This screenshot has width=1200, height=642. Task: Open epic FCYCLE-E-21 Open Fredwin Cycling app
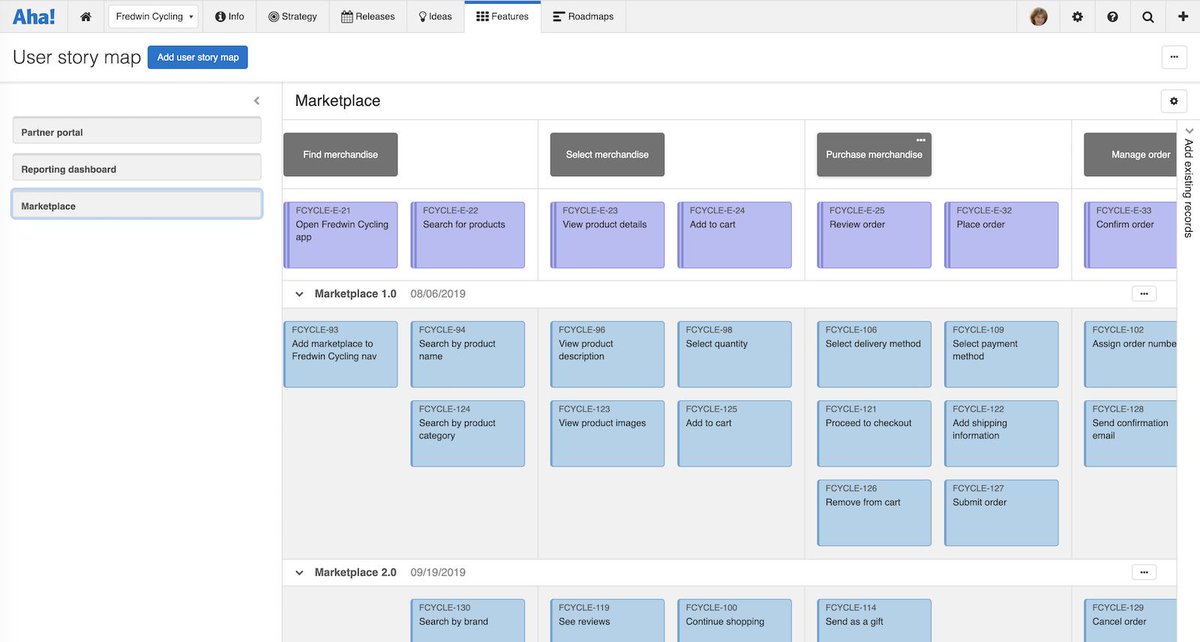click(341, 235)
